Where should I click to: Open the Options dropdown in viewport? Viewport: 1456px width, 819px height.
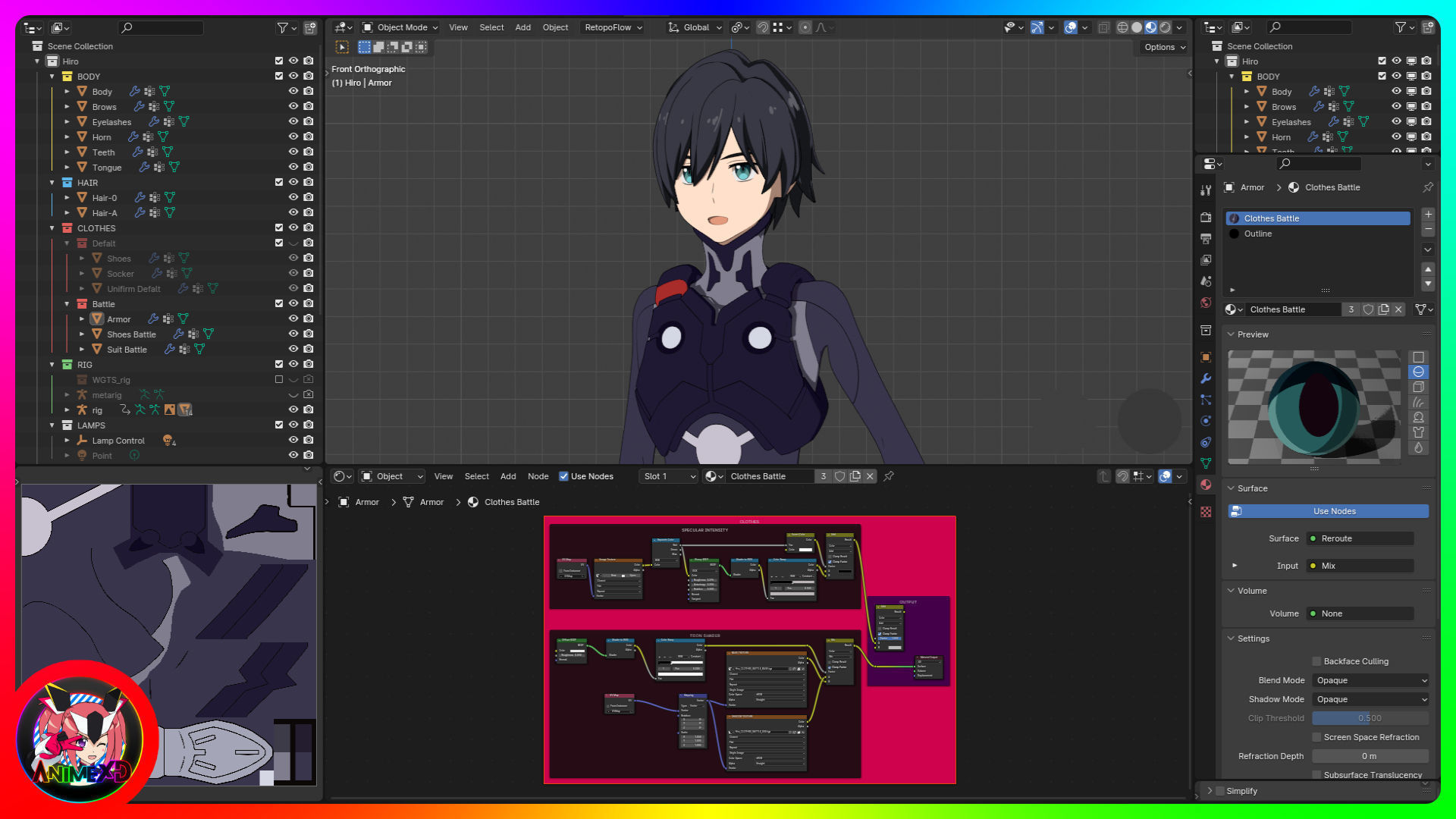1164,47
